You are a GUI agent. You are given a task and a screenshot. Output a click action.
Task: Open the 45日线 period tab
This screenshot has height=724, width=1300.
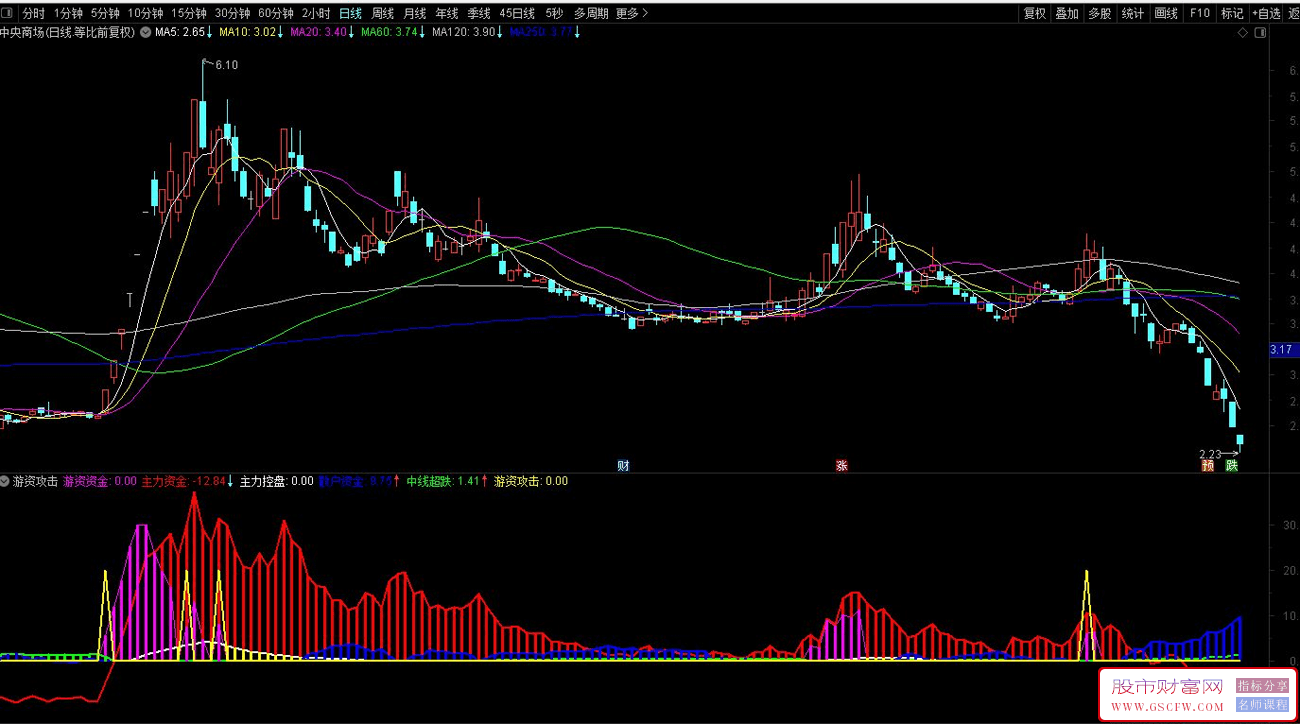pos(517,13)
